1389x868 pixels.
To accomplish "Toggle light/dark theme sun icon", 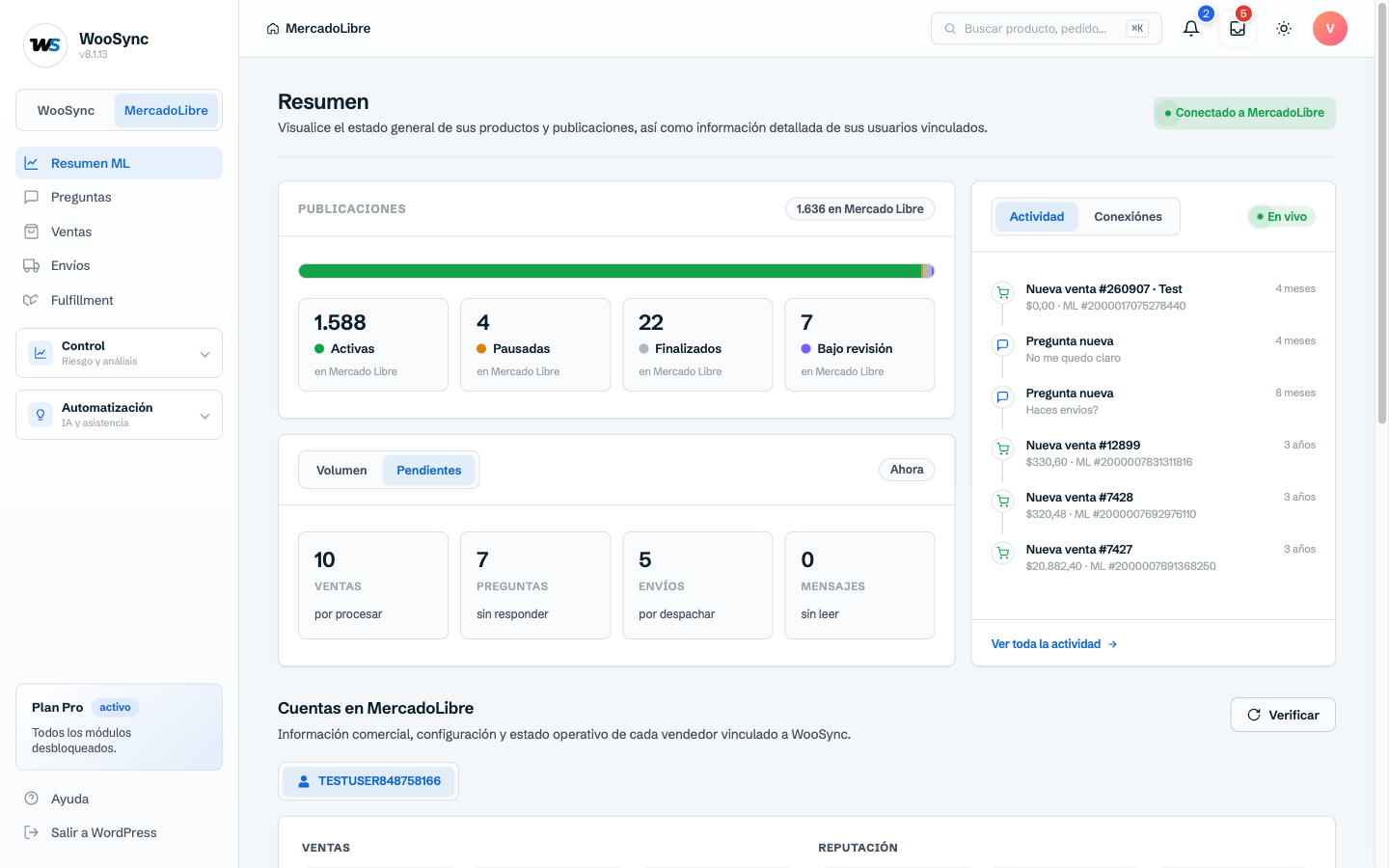I will (1284, 29).
